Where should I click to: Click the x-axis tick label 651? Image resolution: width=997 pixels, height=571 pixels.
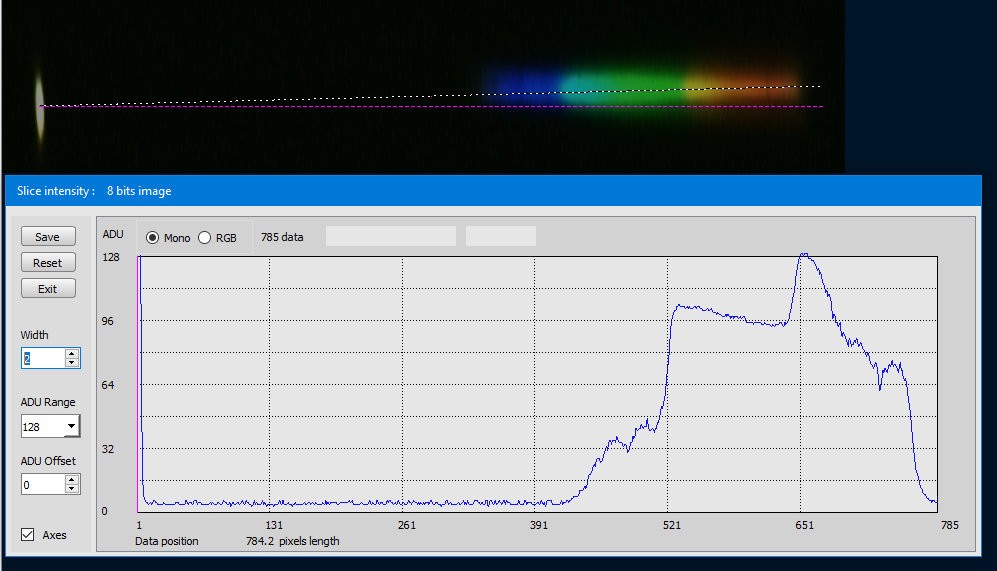coord(804,525)
